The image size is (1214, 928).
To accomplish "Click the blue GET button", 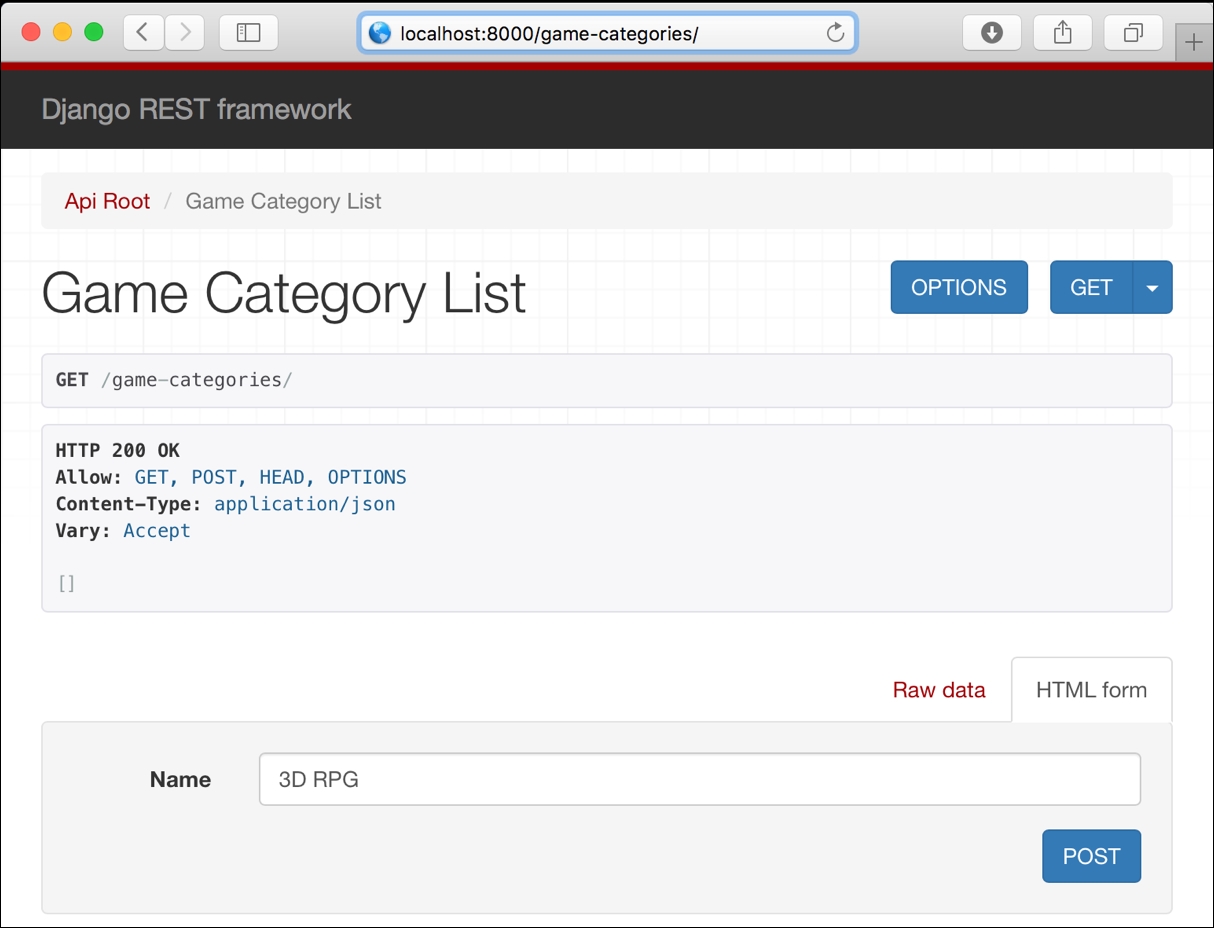I will click(x=1090, y=288).
